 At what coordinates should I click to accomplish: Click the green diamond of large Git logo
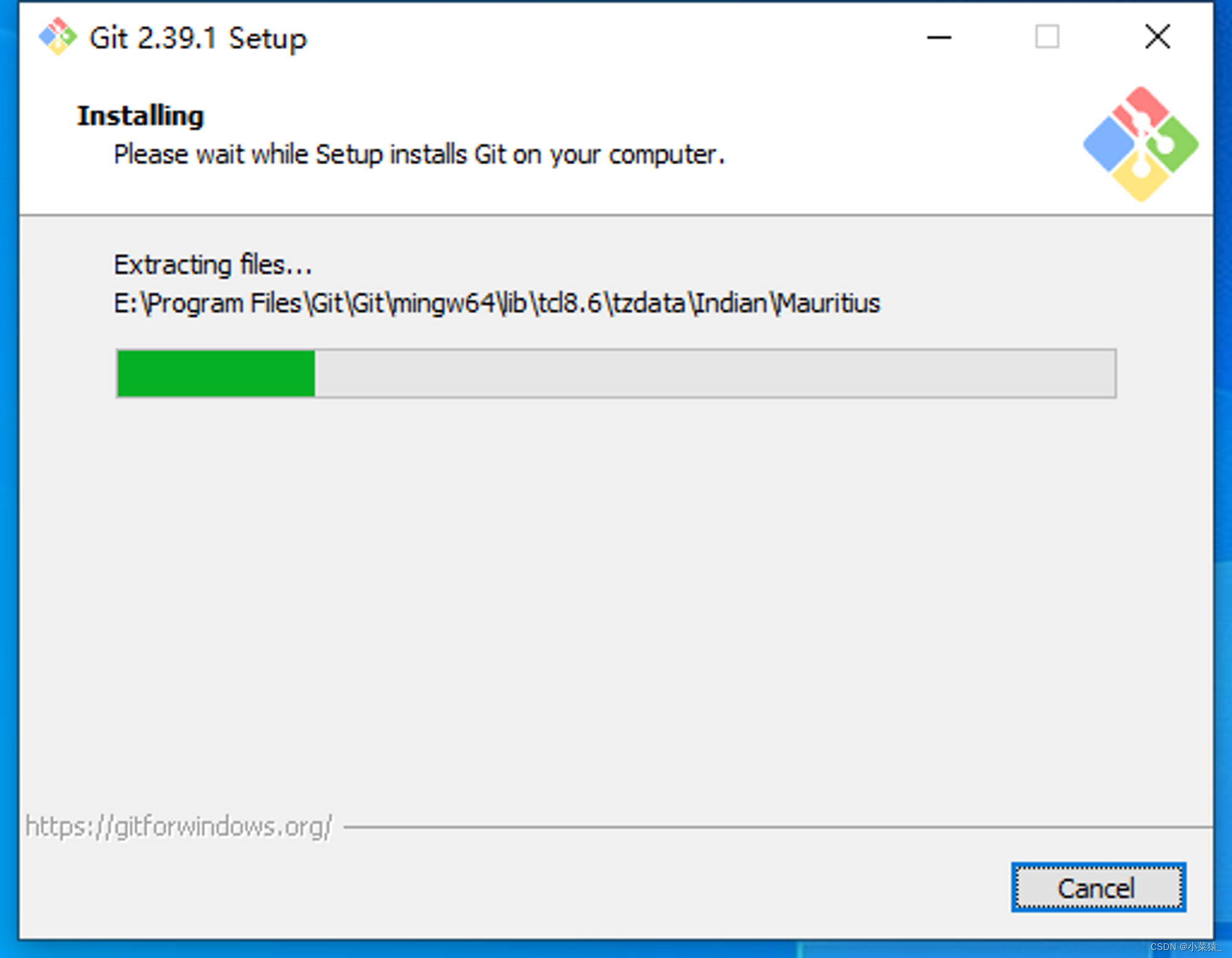coord(1172,145)
